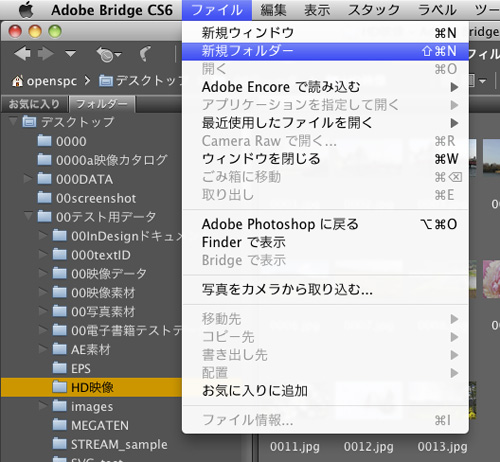The height and width of the screenshot is (462, 500).
Task: Open the parent/favorites dropdown arrow
Action: tap(70, 53)
